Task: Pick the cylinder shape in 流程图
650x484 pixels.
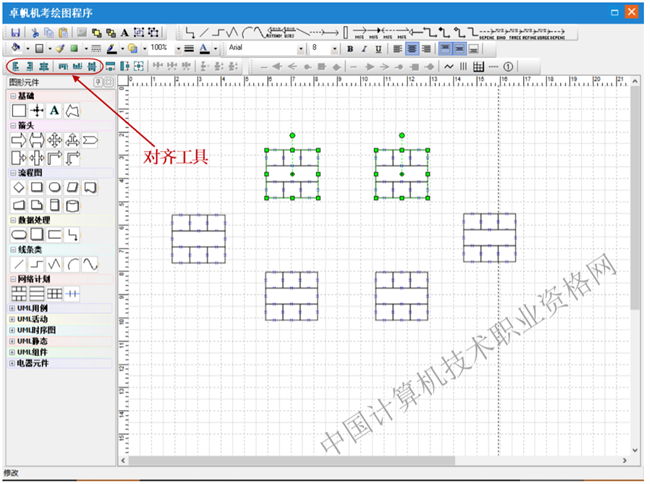Action: pos(72,204)
